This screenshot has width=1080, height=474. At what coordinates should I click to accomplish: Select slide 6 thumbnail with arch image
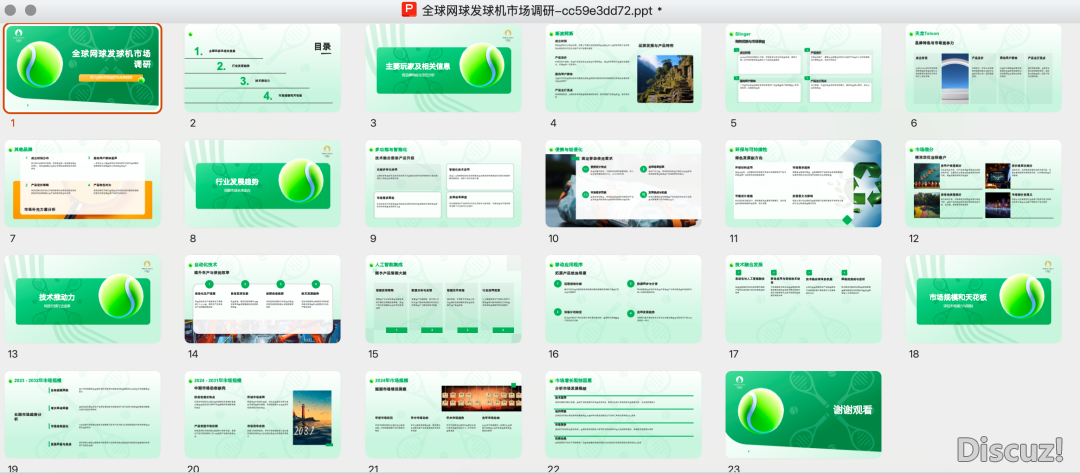click(x=984, y=68)
